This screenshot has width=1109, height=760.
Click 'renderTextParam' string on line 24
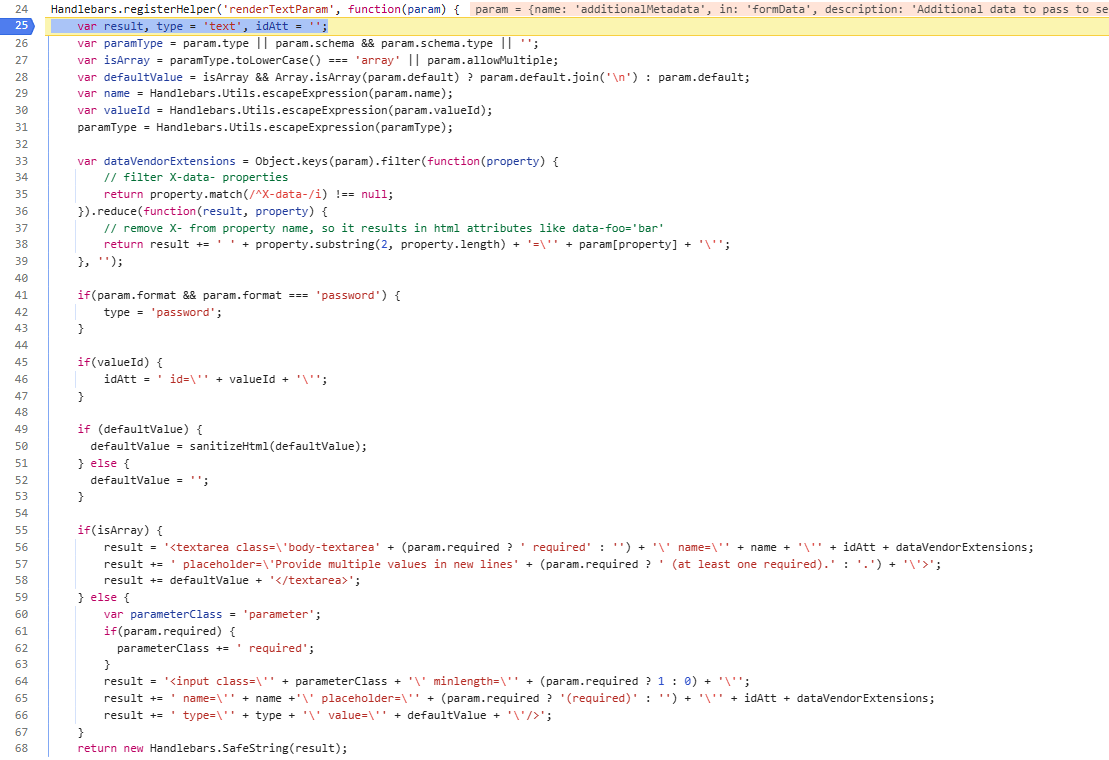click(x=279, y=9)
